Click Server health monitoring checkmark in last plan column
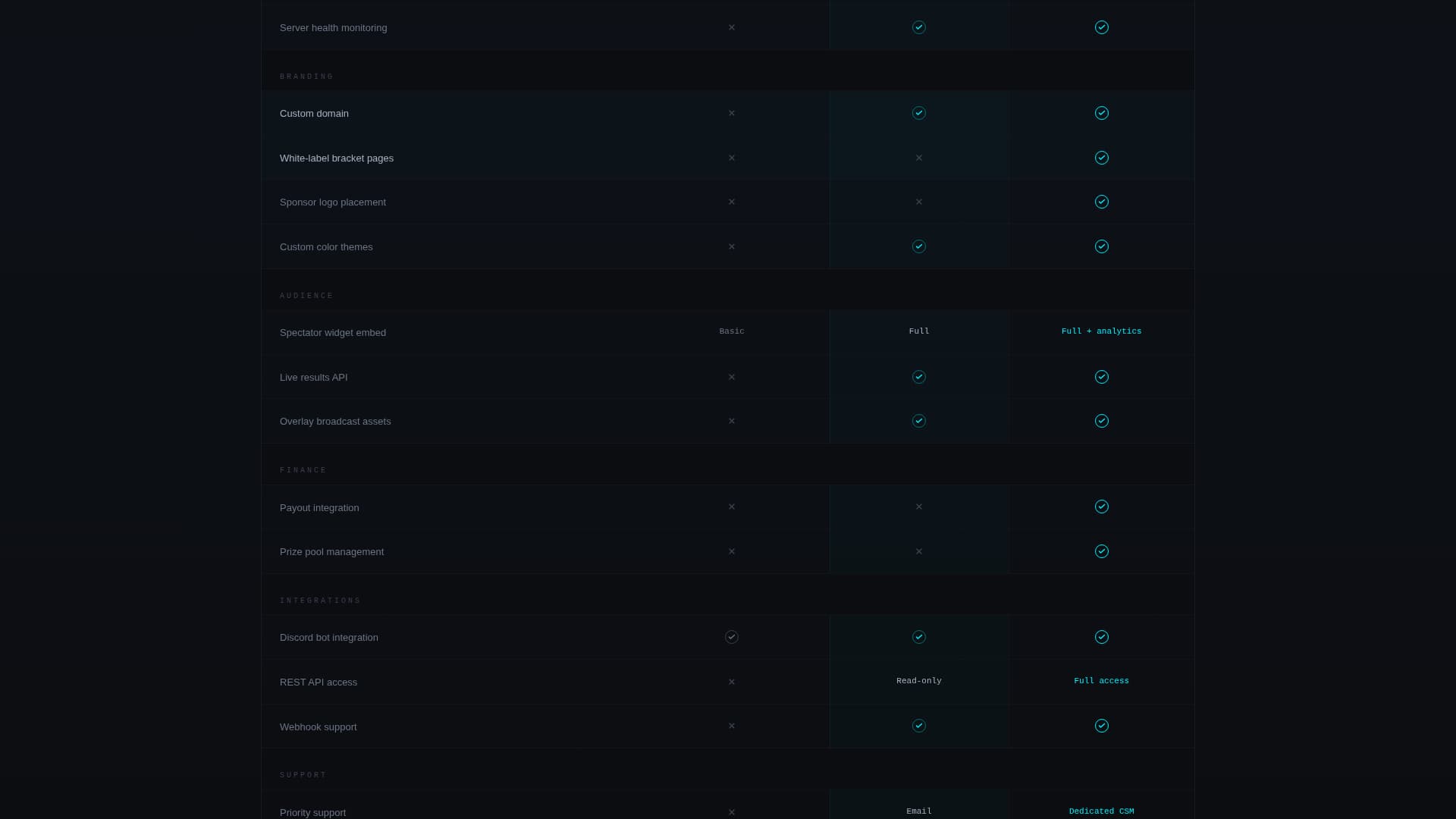The width and height of the screenshot is (1456, 819). point(1102,27)
